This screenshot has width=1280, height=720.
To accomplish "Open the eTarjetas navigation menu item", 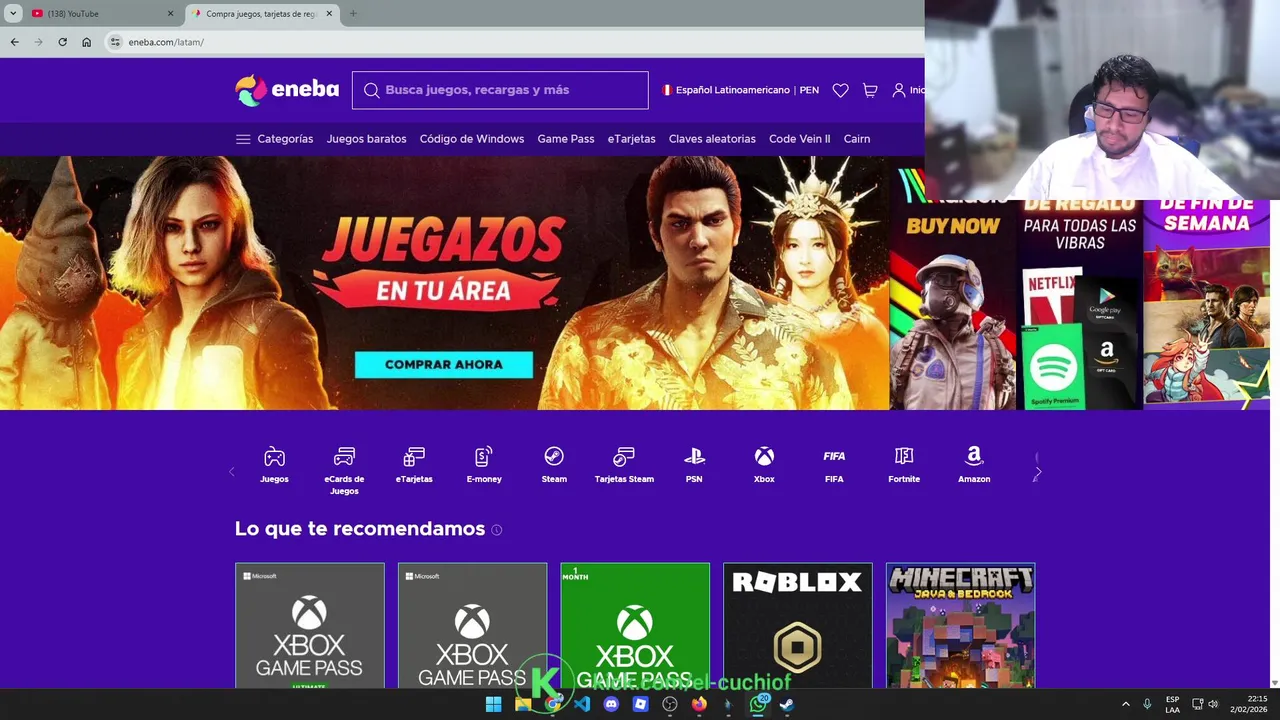I will [x=632, y=139].
